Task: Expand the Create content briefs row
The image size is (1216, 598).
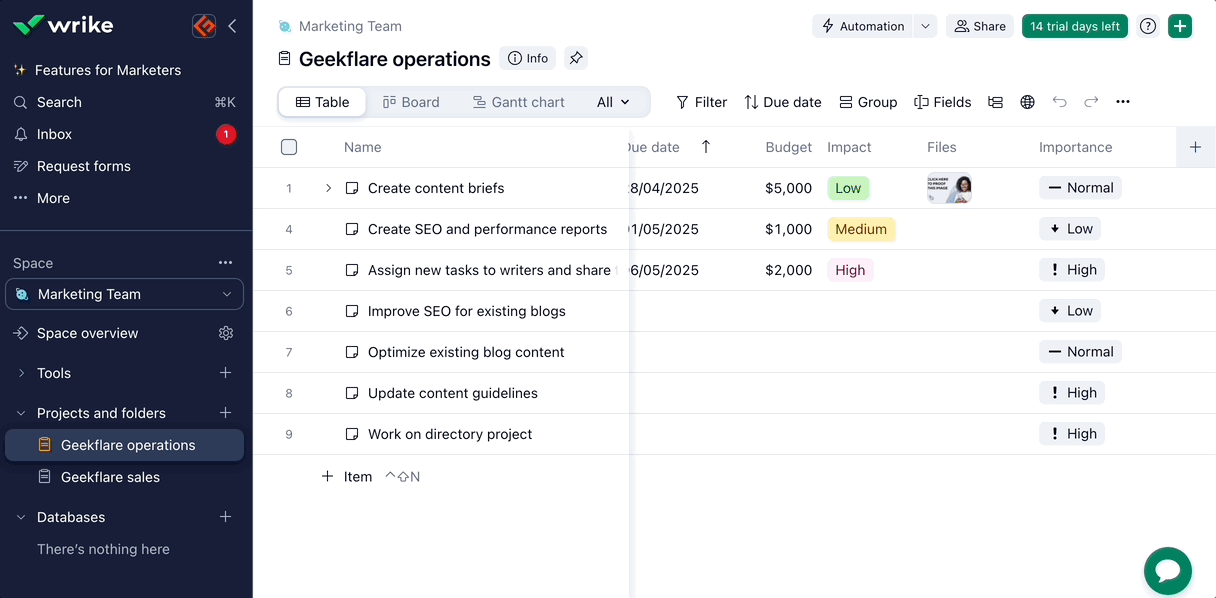Action: (x=328, y=188)
